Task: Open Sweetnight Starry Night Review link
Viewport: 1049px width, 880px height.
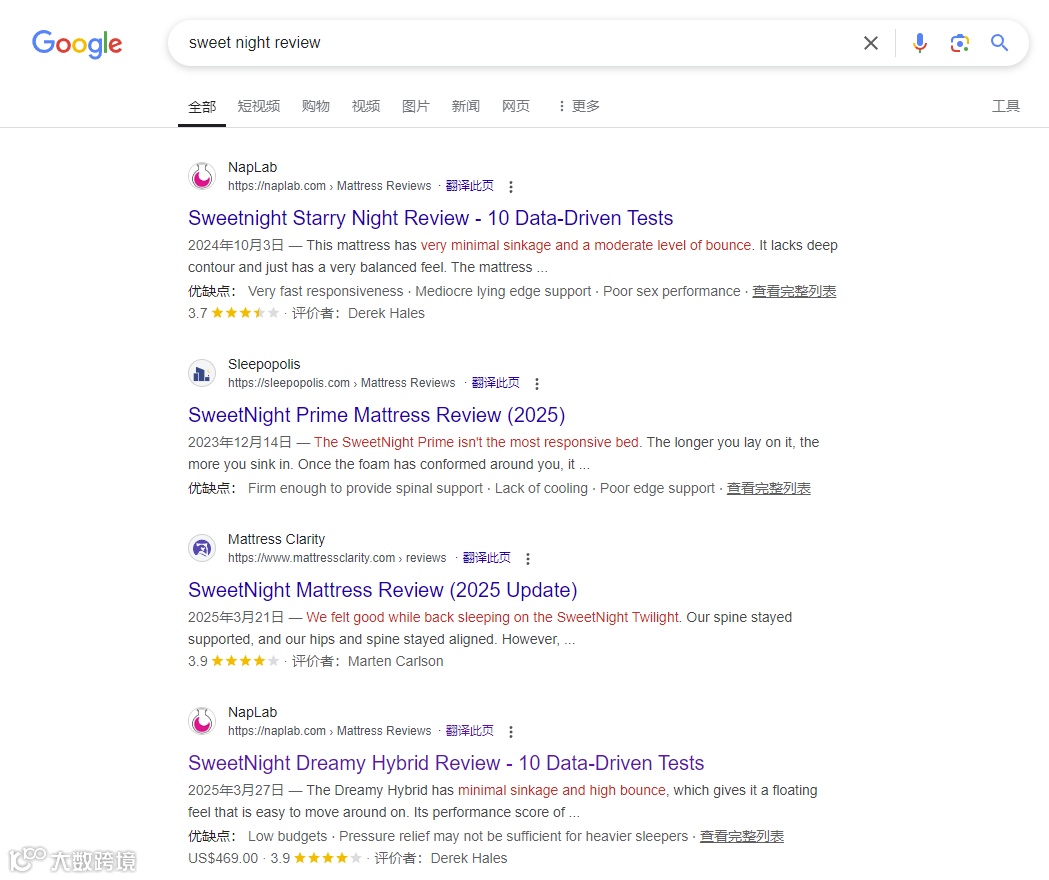Action: point(430,218)
